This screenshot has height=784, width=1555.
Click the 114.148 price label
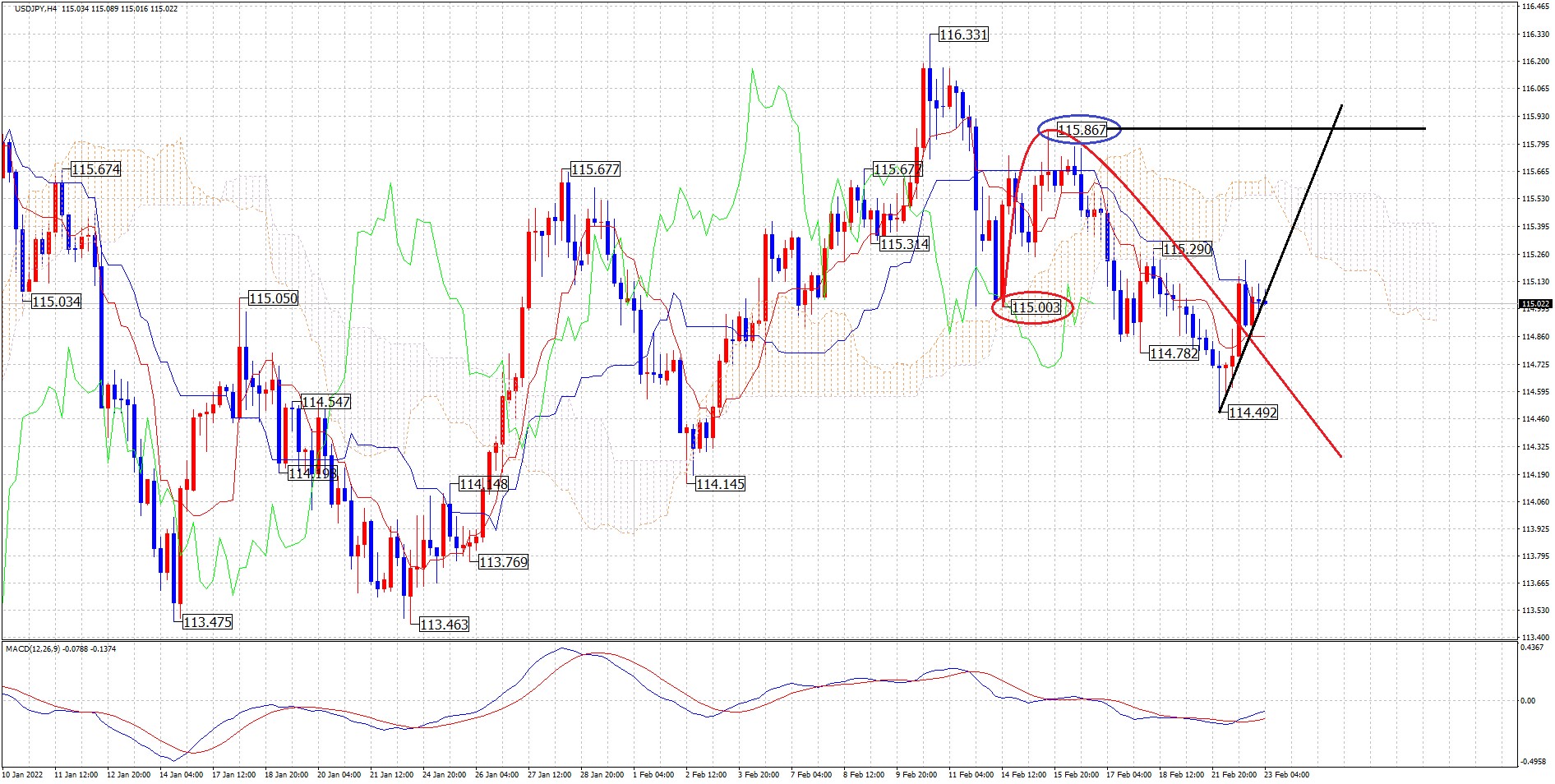[x=483, y=484]
